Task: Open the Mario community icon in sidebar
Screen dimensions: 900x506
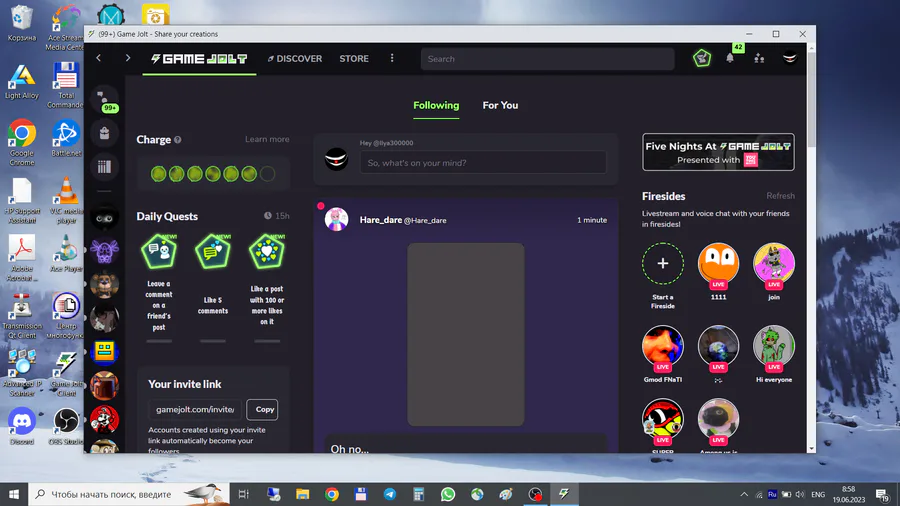Action: pos(104,419)
